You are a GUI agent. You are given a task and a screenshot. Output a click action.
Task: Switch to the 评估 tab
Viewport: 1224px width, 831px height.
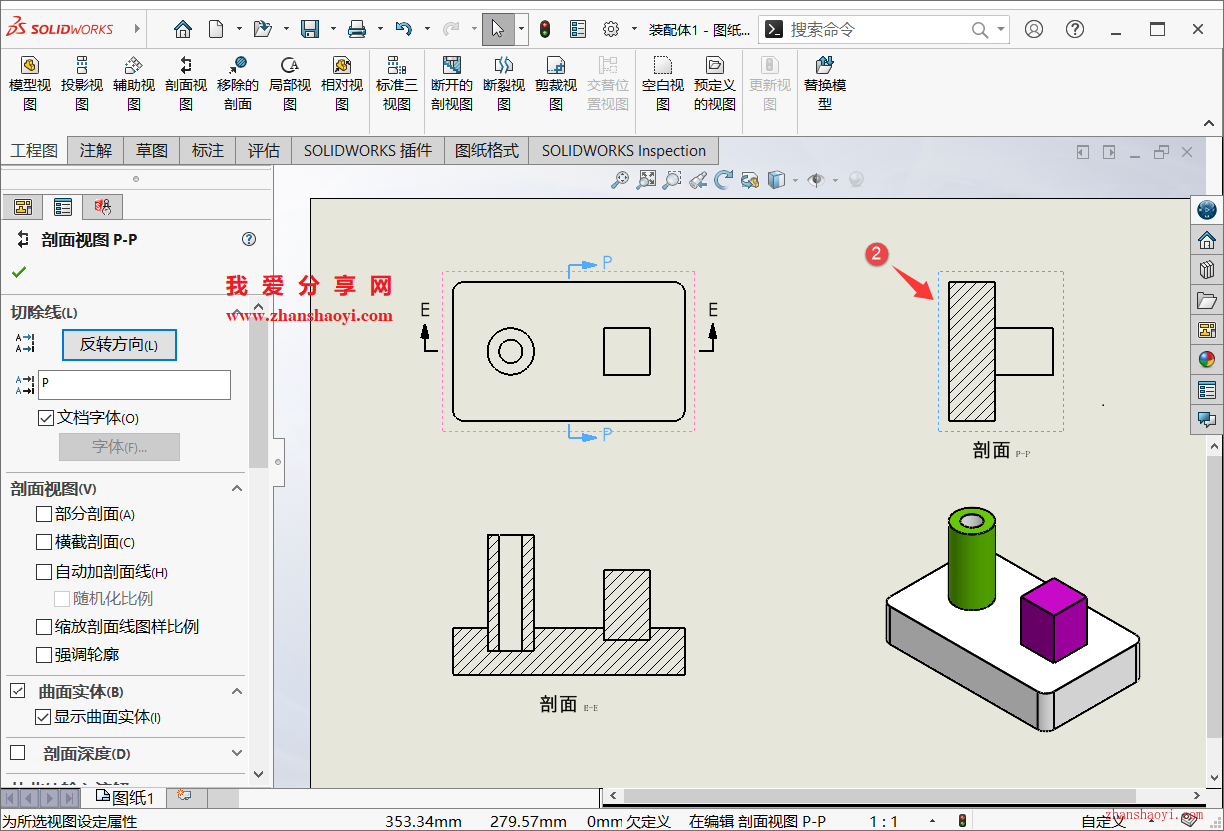tap(264, 151)
